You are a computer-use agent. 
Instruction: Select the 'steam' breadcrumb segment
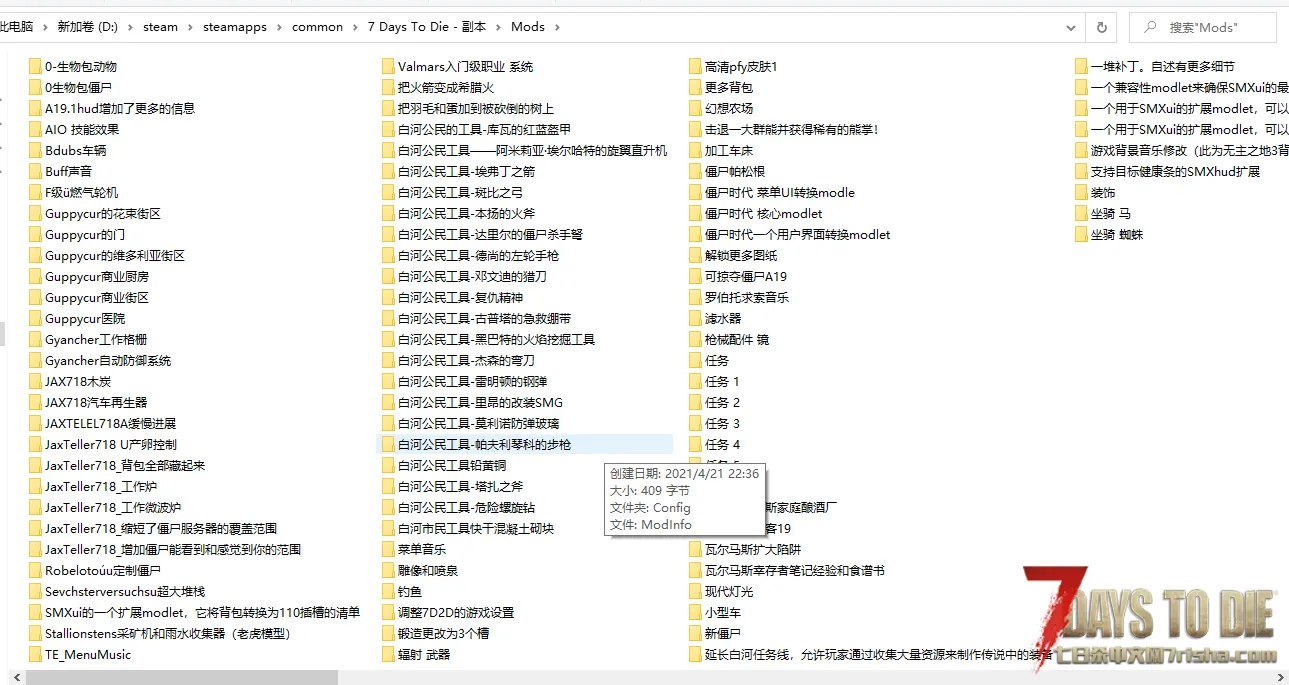tap(160, 27)
